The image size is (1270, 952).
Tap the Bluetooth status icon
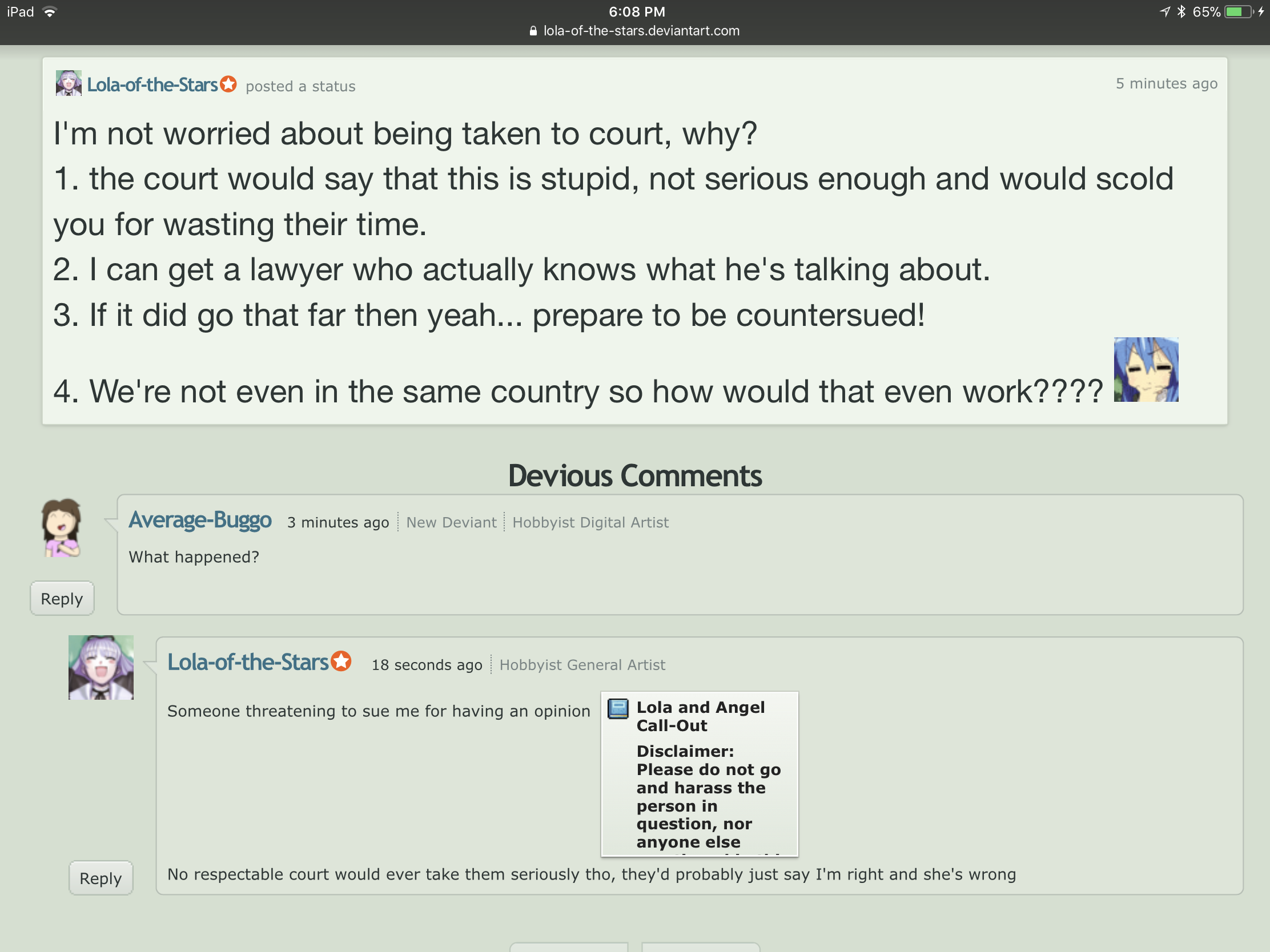(1181, 11)
